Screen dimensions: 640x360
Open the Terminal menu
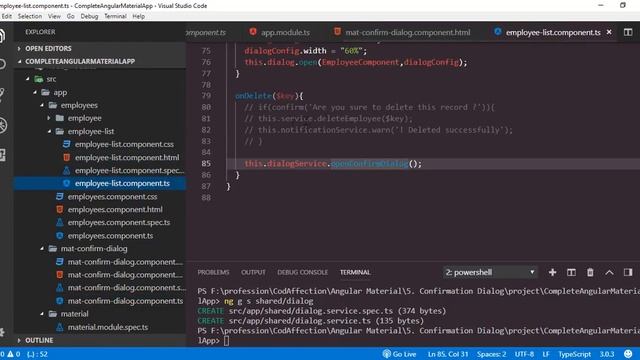point(115,16)
